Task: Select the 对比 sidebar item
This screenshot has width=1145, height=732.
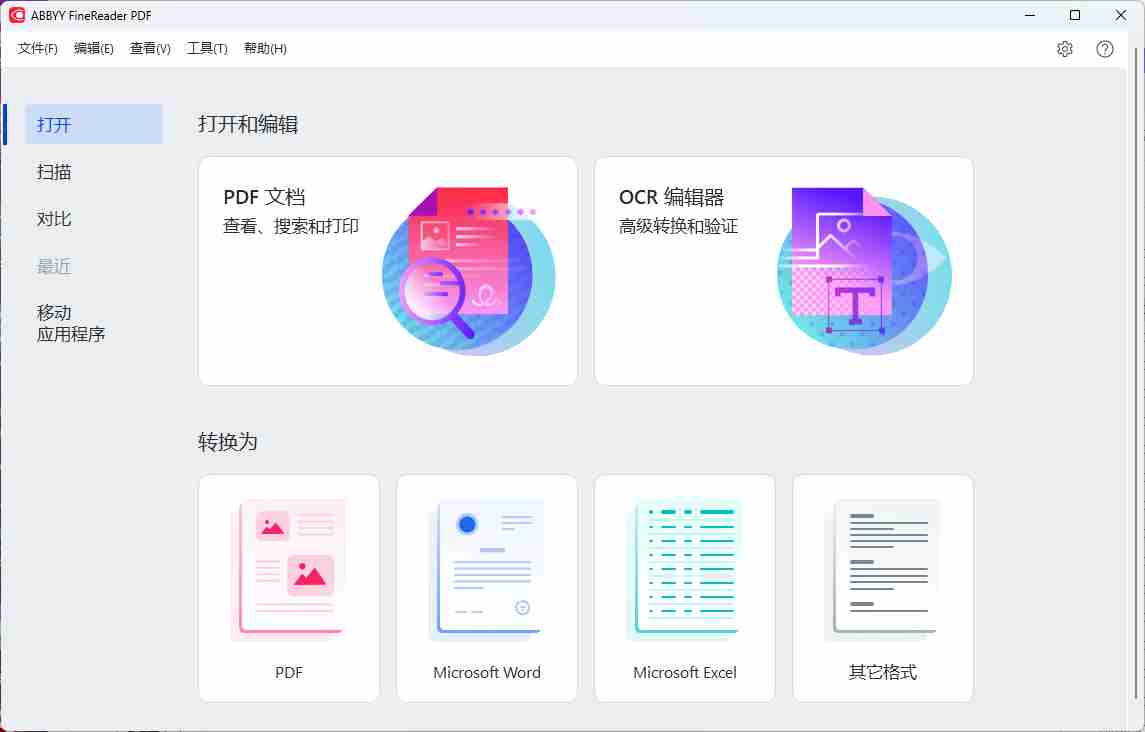Action: pyautogui.click(x=53, y=219)
